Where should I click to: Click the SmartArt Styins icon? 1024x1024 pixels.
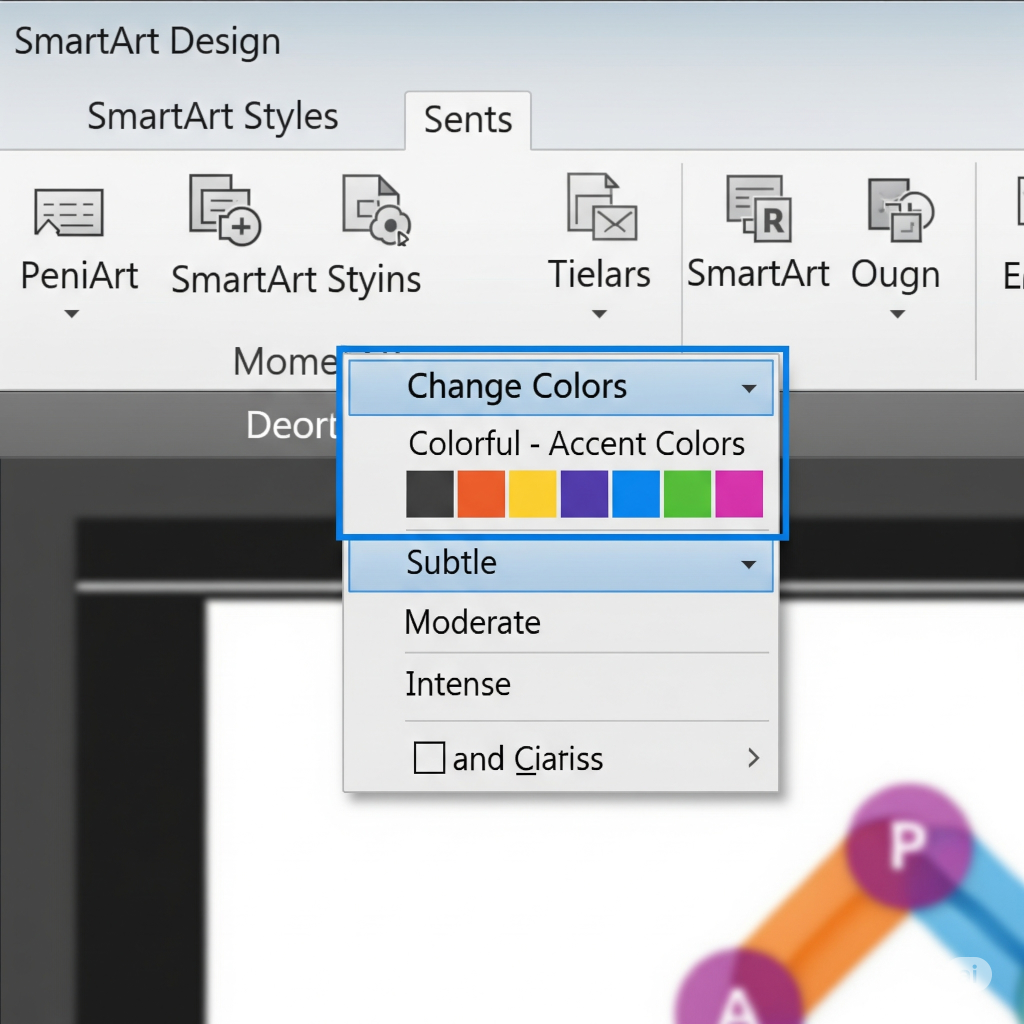[376, 210]
